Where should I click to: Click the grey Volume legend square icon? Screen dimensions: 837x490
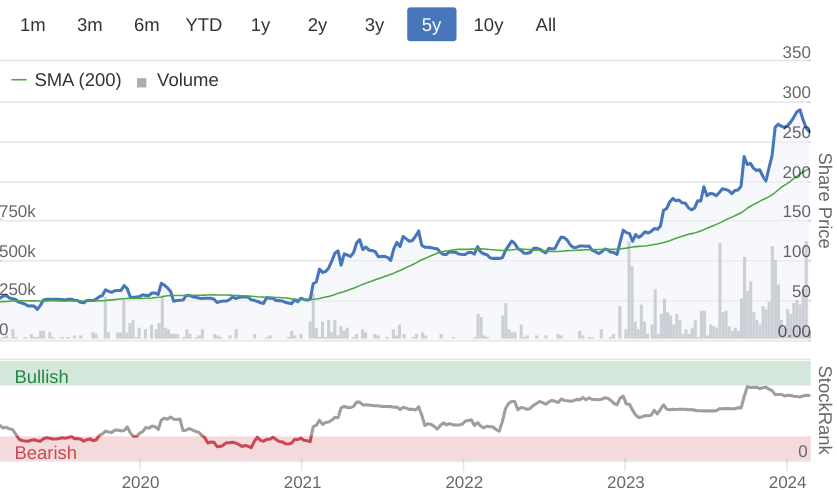(142, 82)
